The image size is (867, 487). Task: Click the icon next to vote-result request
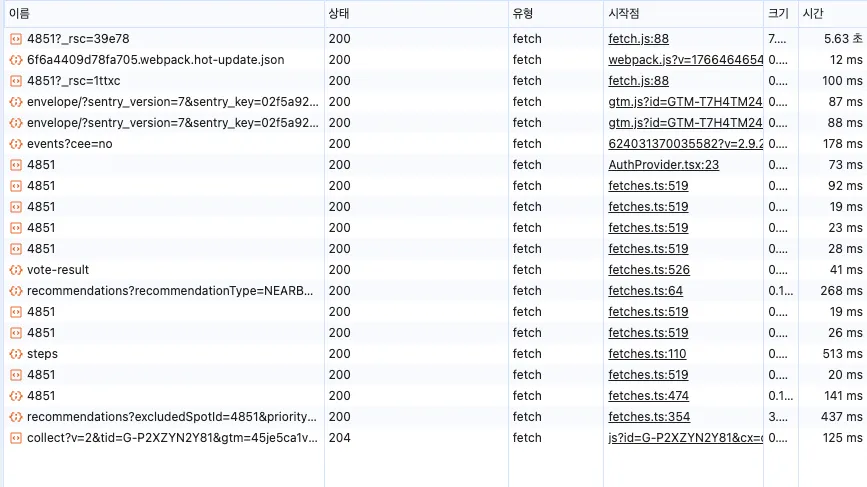[15, 270]
